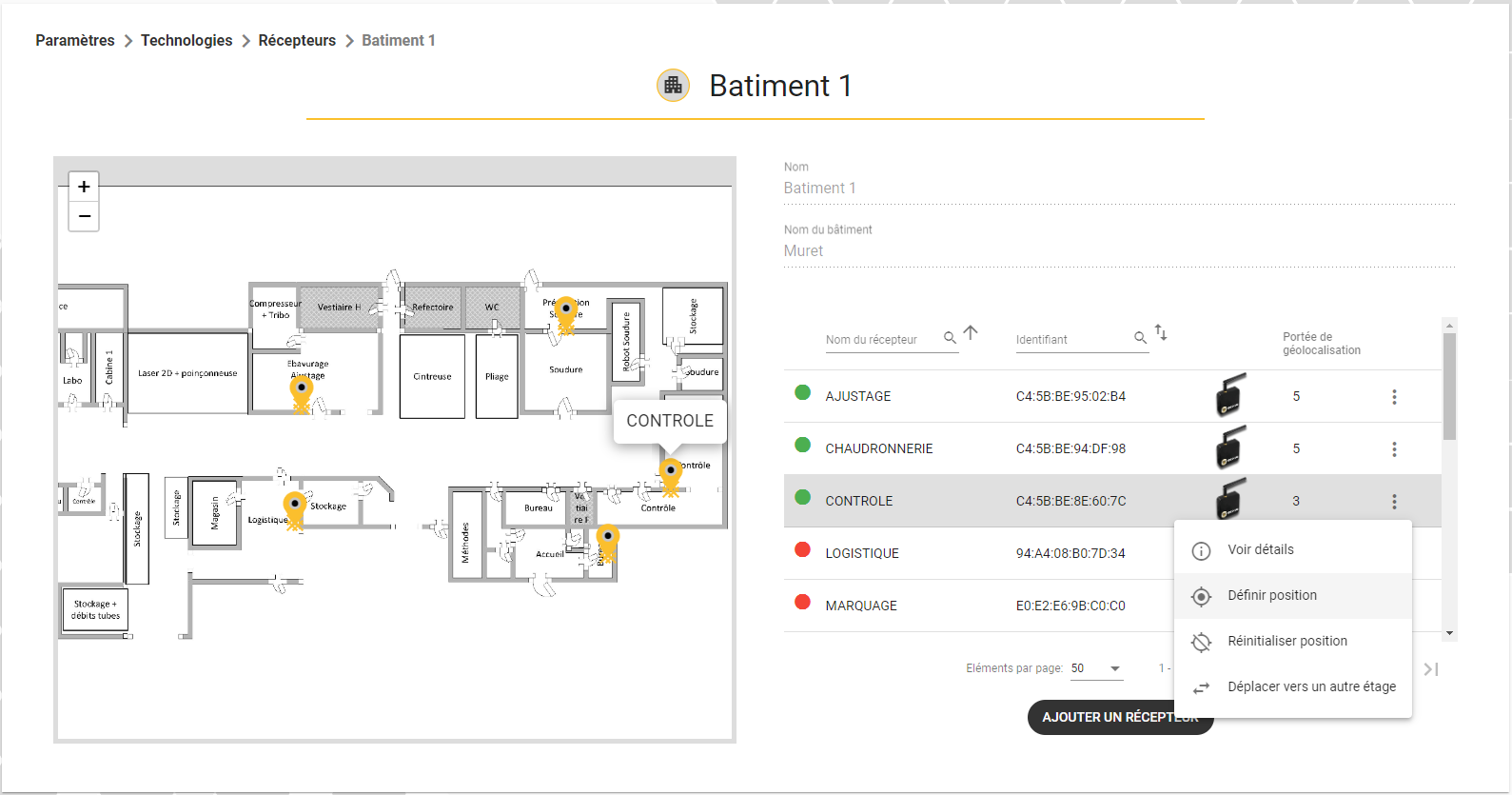Zoom in on the floor plan map

(x=84, y=187)
